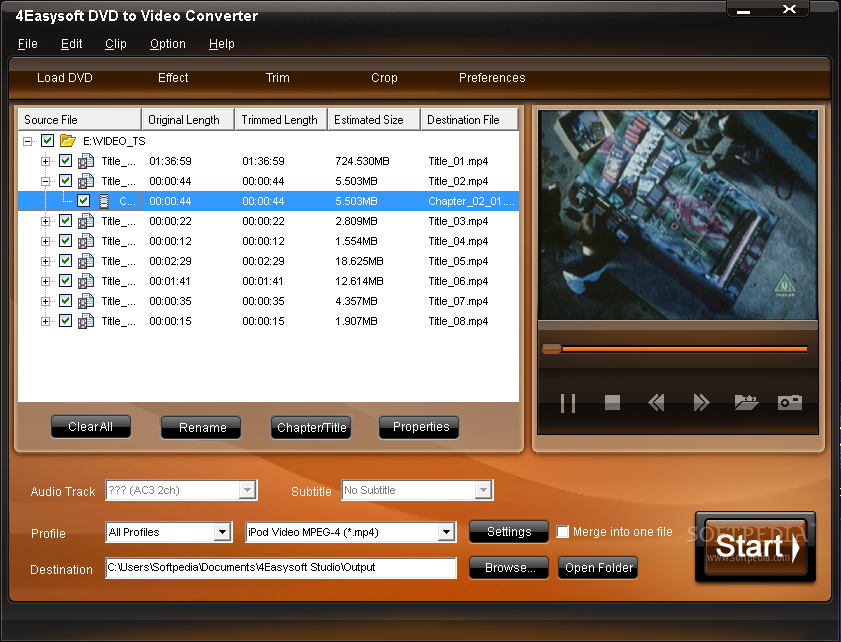Open the Trim toolbar option
841x642 pixels.
click(278, 78)
